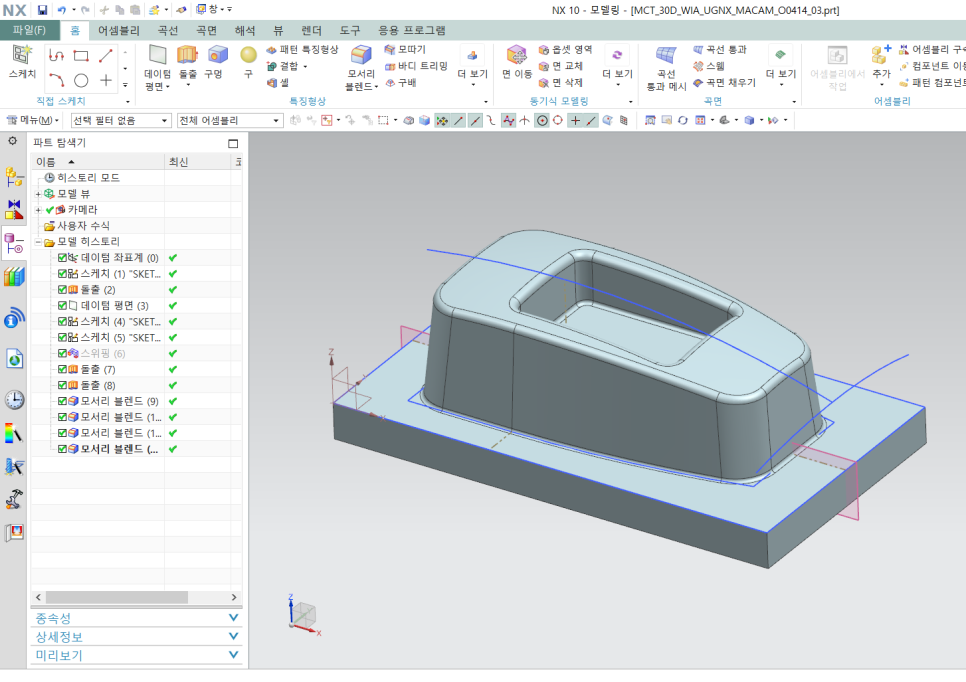Select the 면 삭제 command
This screenshot has width=966, height=682.
(560, 83)
